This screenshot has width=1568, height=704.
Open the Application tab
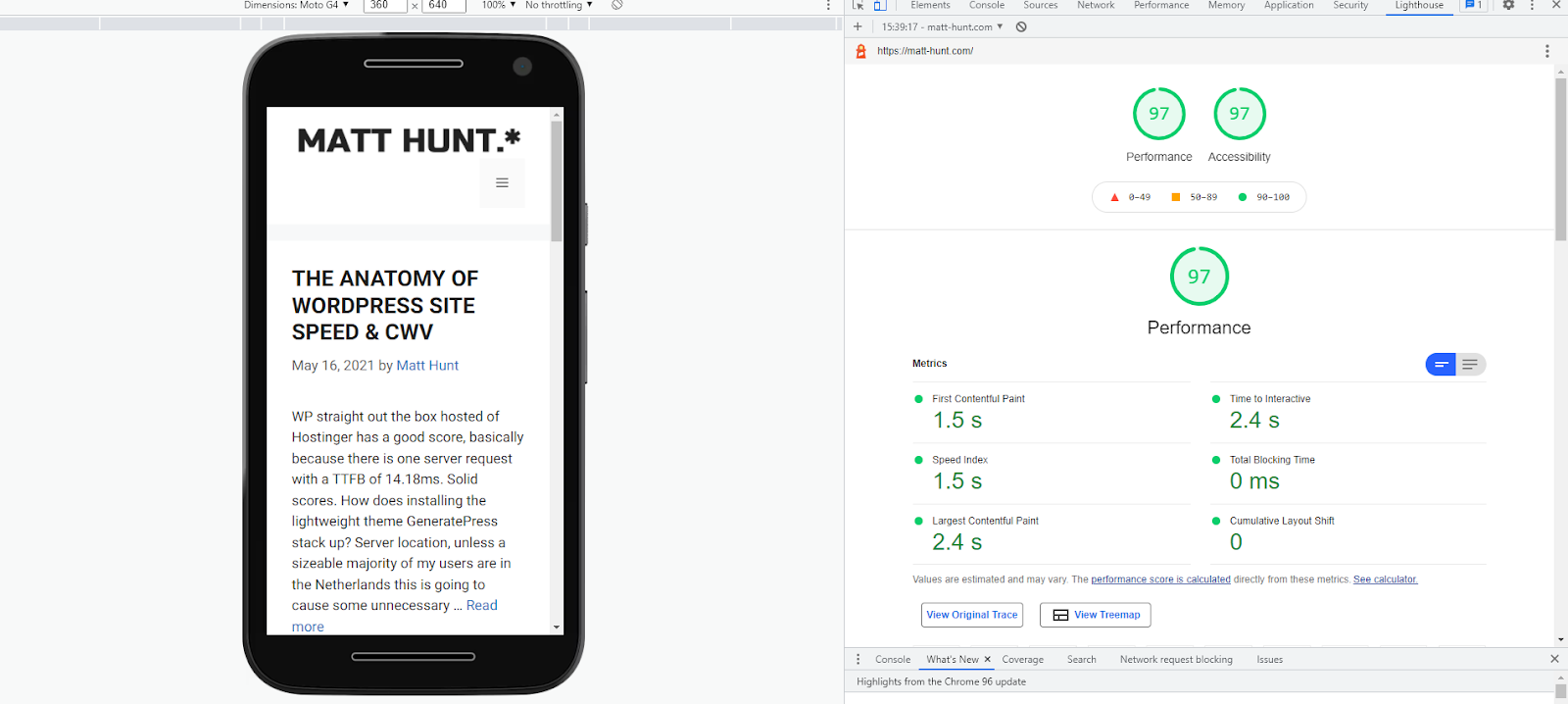1289,5
